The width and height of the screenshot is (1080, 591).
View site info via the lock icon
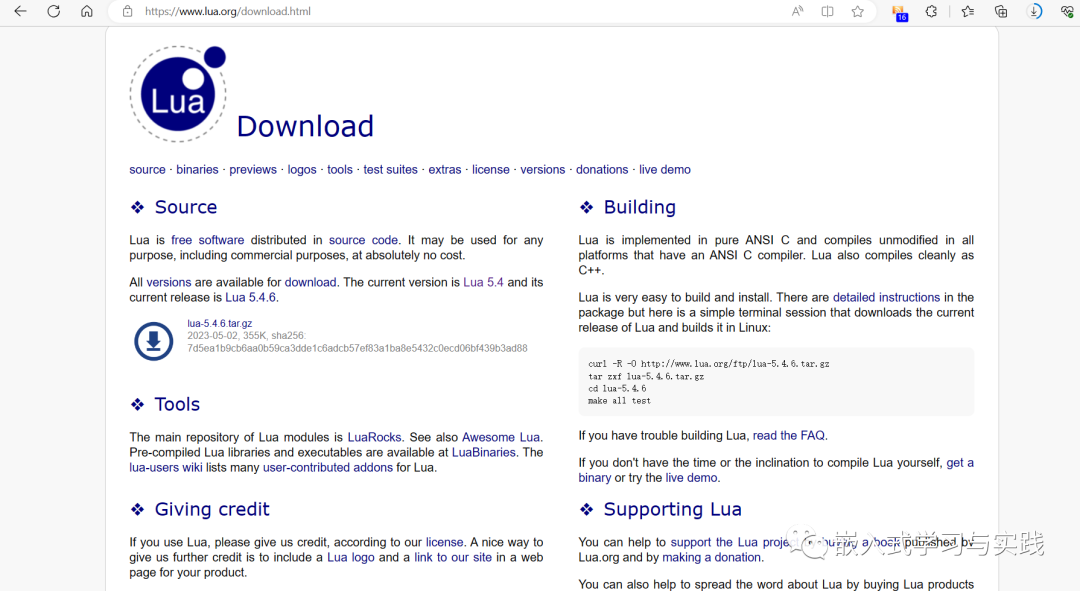[x=127, y=11]
